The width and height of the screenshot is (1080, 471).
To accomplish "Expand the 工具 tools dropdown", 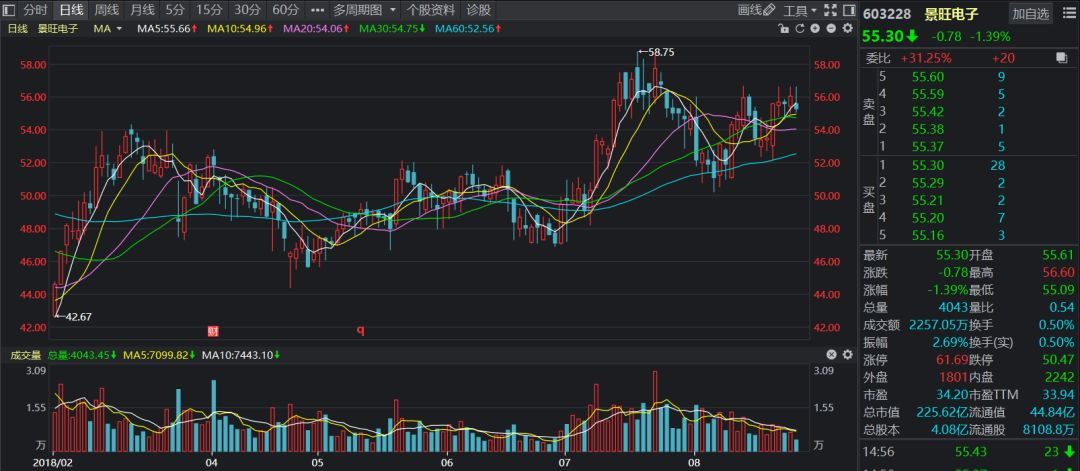I will 800,10.
